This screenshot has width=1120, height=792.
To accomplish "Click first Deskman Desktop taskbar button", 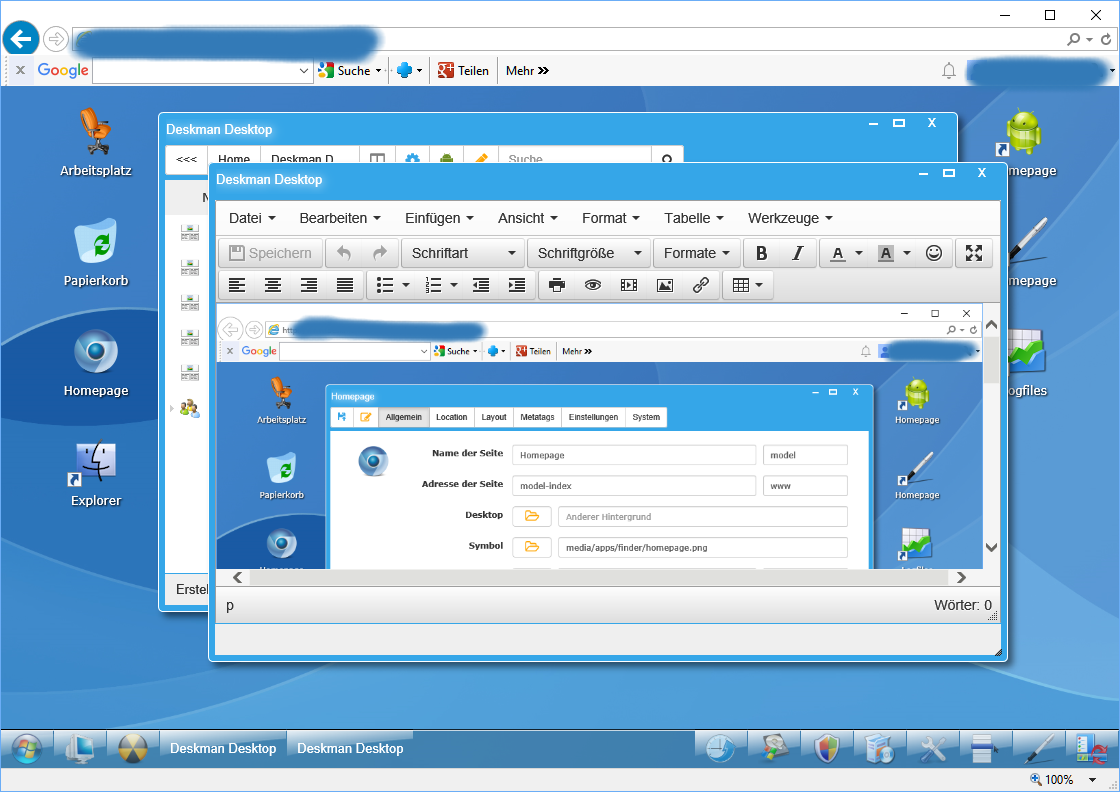I will tap(223, 748).
